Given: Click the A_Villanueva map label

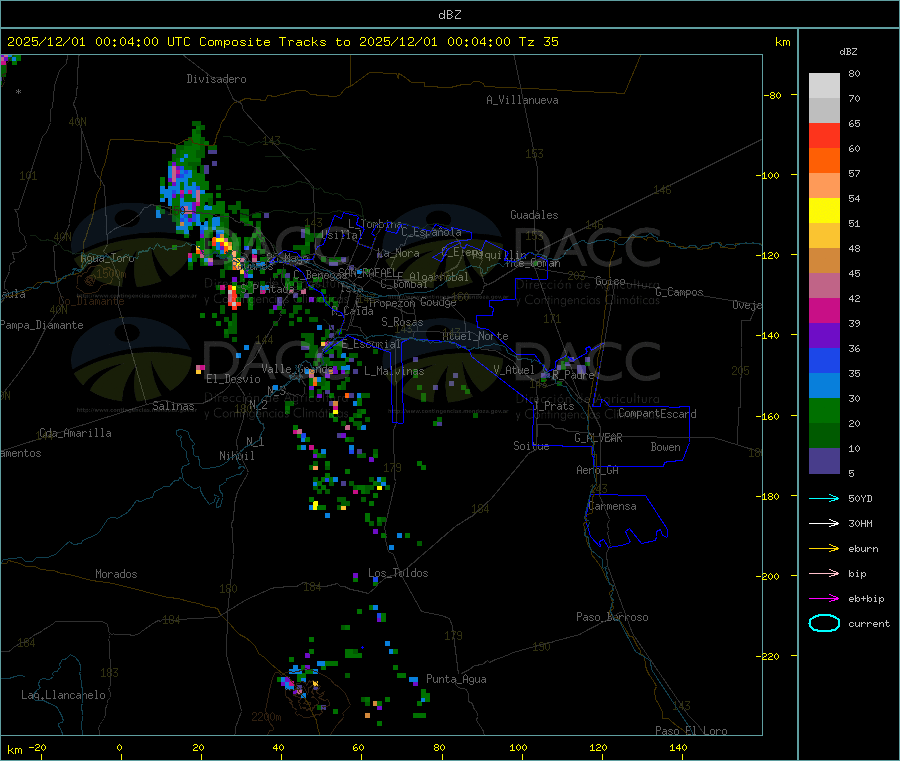Looking at the screenshot, I should coord(522,100).
